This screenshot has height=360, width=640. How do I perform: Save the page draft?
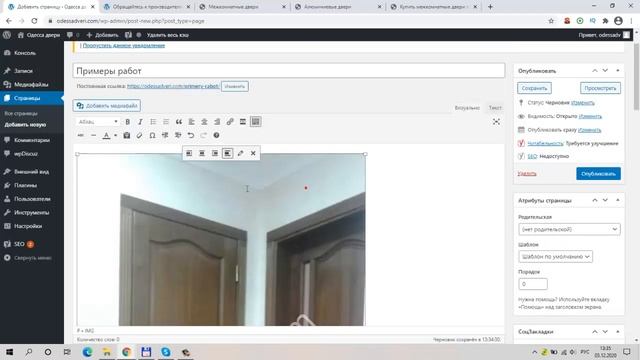click(534, 88)
